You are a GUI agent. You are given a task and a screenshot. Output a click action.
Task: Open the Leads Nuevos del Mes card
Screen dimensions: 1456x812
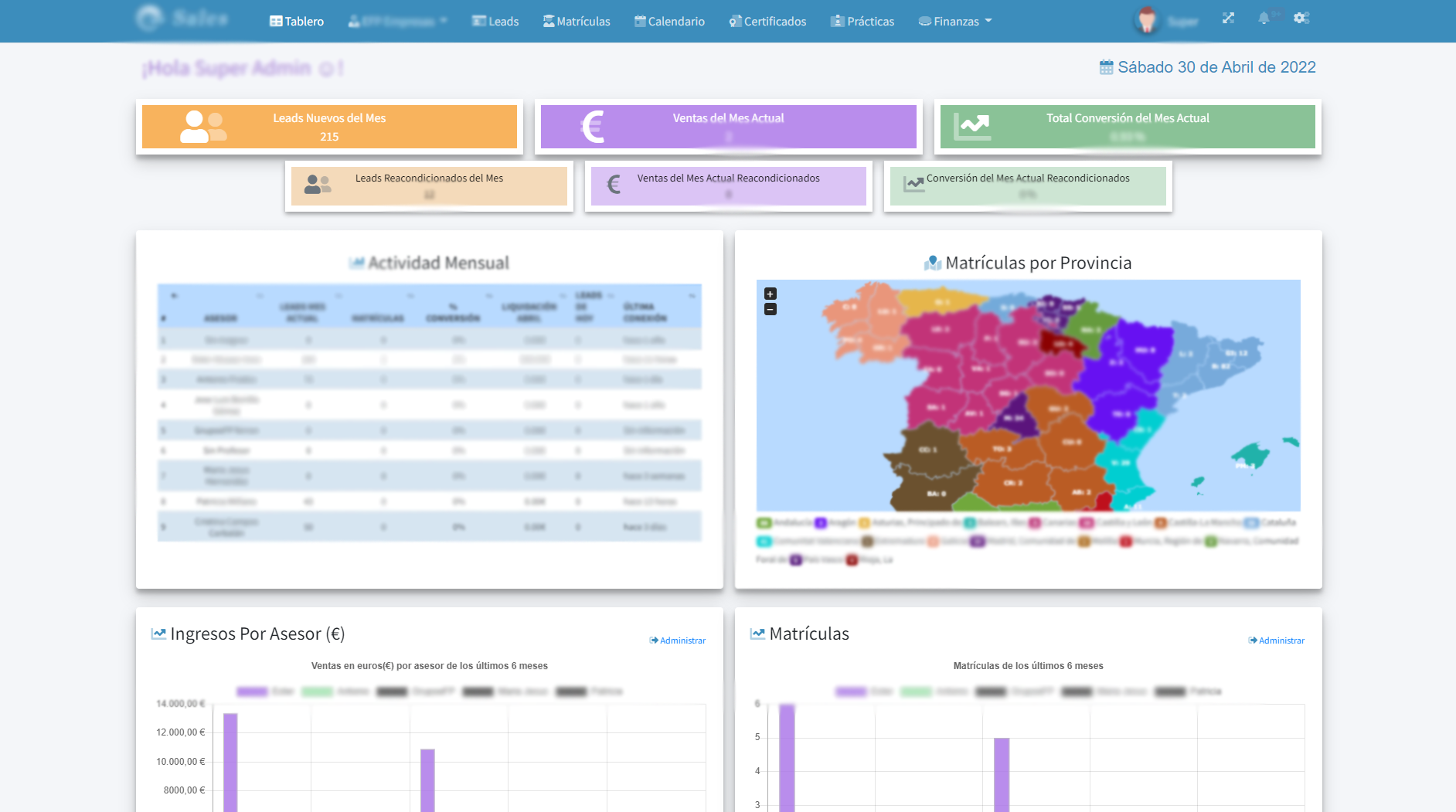tap(329, 127)
